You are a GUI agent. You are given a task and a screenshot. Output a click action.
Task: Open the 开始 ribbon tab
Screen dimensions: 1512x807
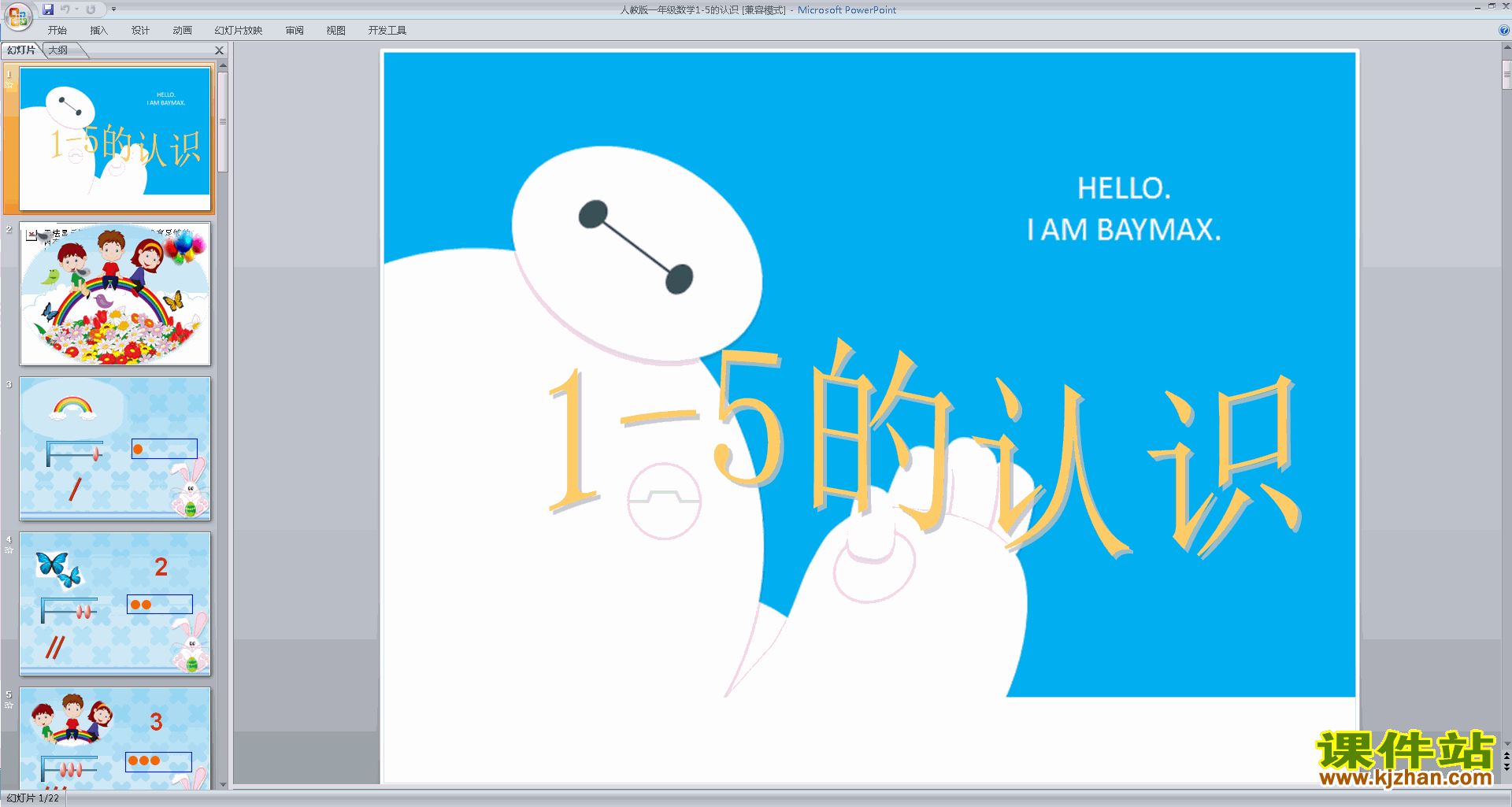pos(57,30)
